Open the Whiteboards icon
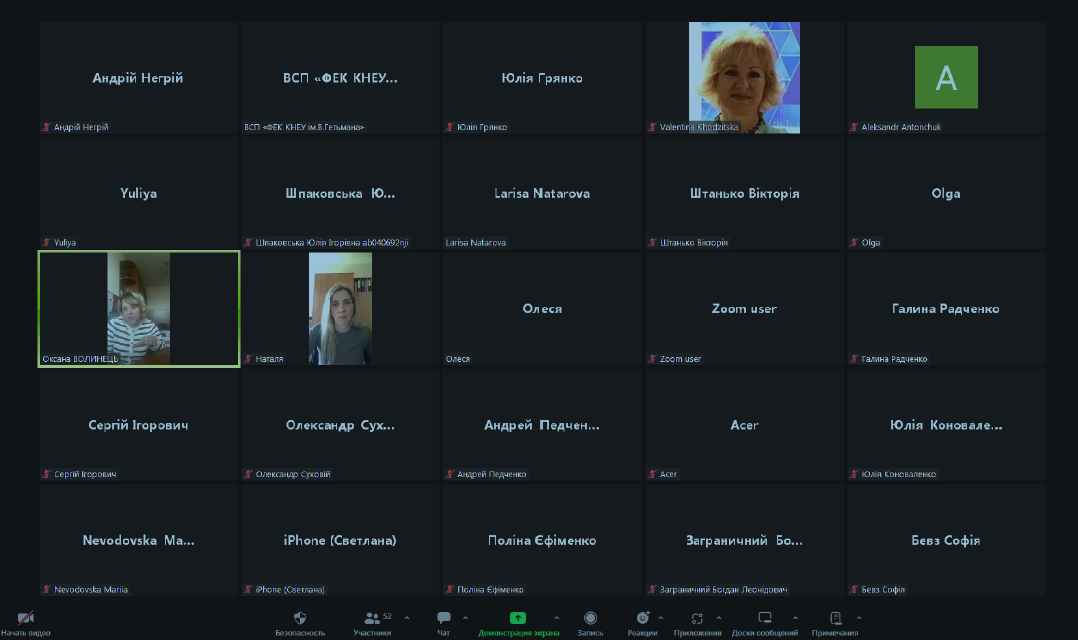Screen dimensions: 1078x640 (764, 618)
